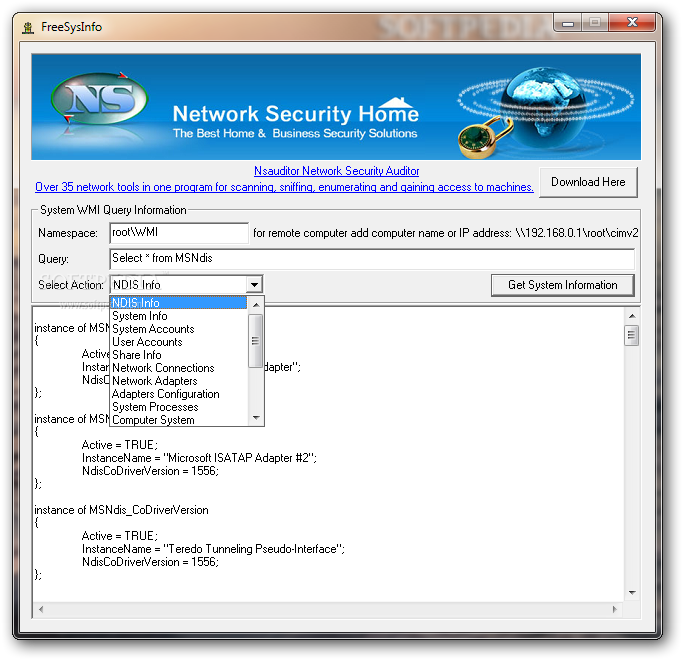Open the Nsauditor Network Security Auditor link
Image resolution: width=683 pixels, height=660 pixels.
click(x=336, y=171)
